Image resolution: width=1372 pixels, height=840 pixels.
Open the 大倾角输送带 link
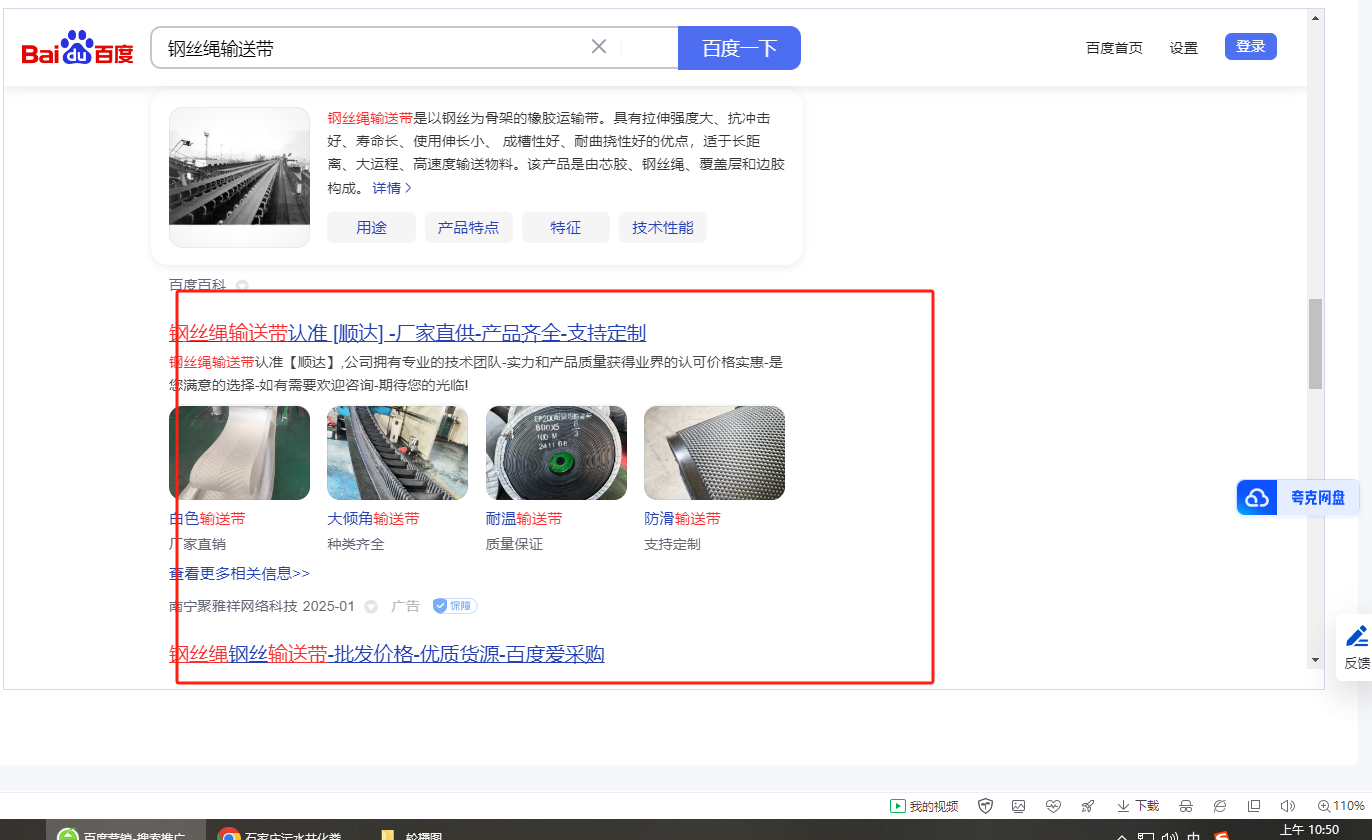[373, 519]
